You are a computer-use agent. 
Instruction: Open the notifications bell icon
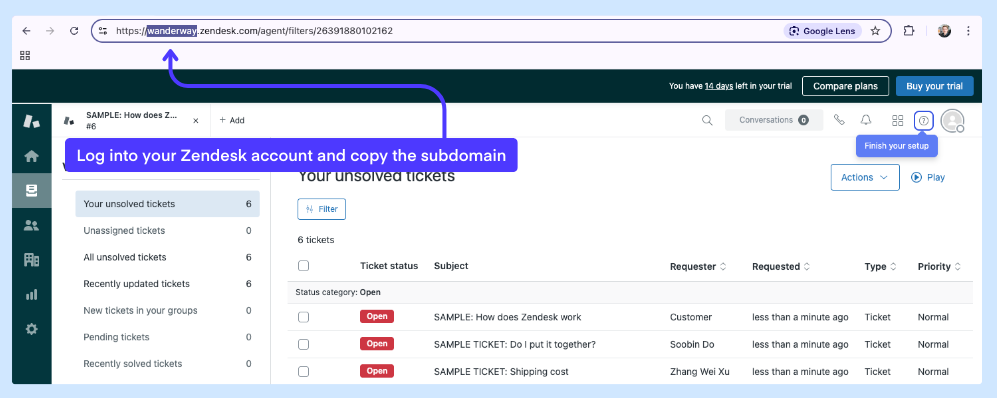pyautogui.click(x=866, y=120)
